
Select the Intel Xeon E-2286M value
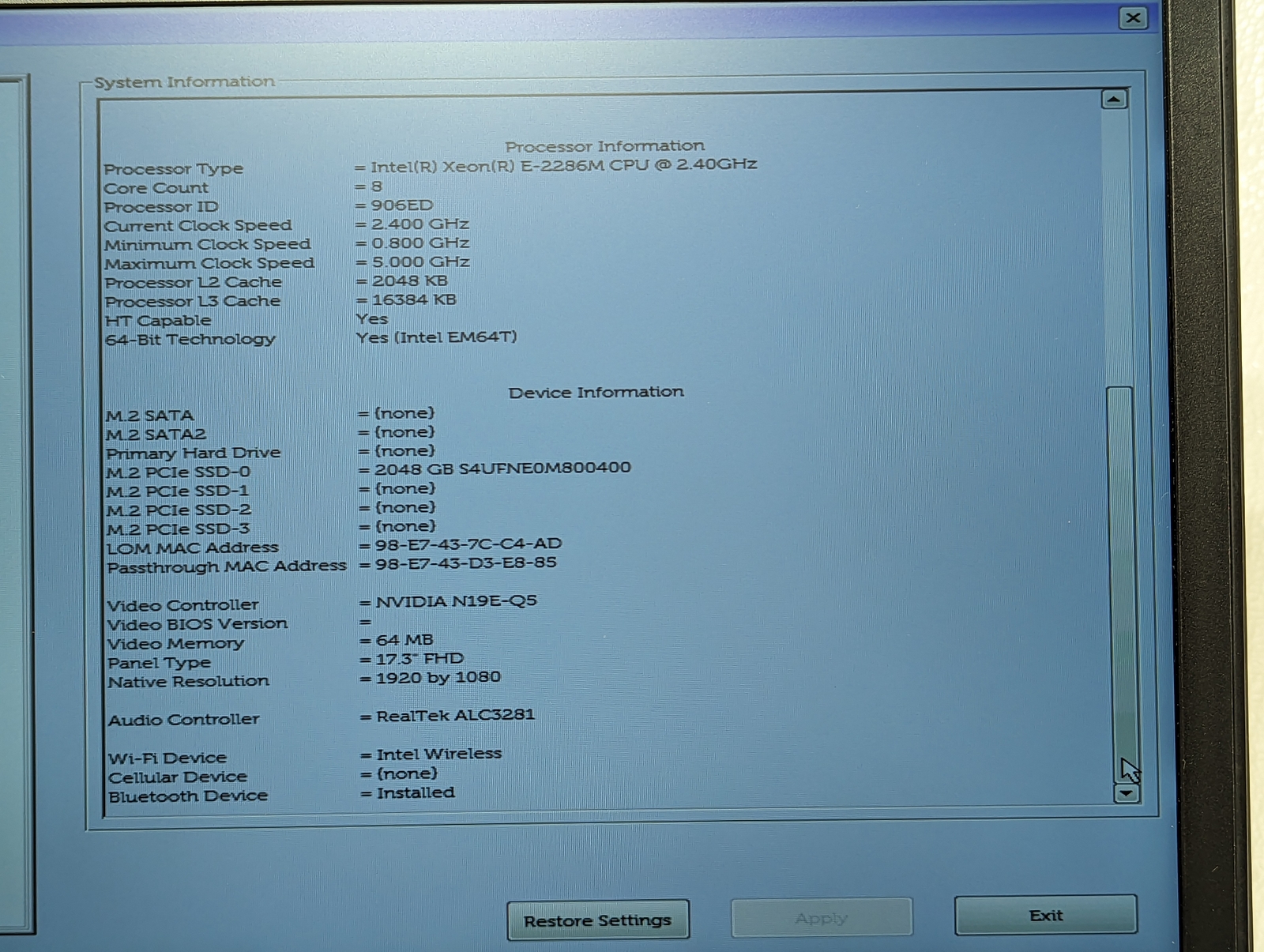(564, 165)
